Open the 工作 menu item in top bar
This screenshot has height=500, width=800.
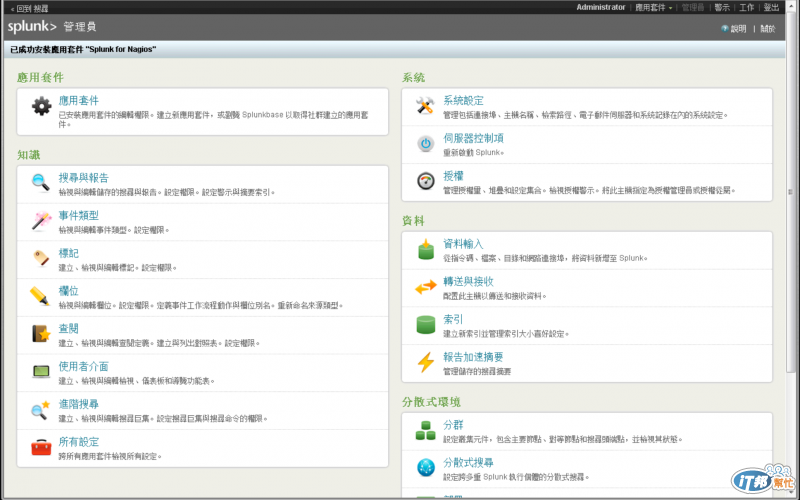click(746, 7)
